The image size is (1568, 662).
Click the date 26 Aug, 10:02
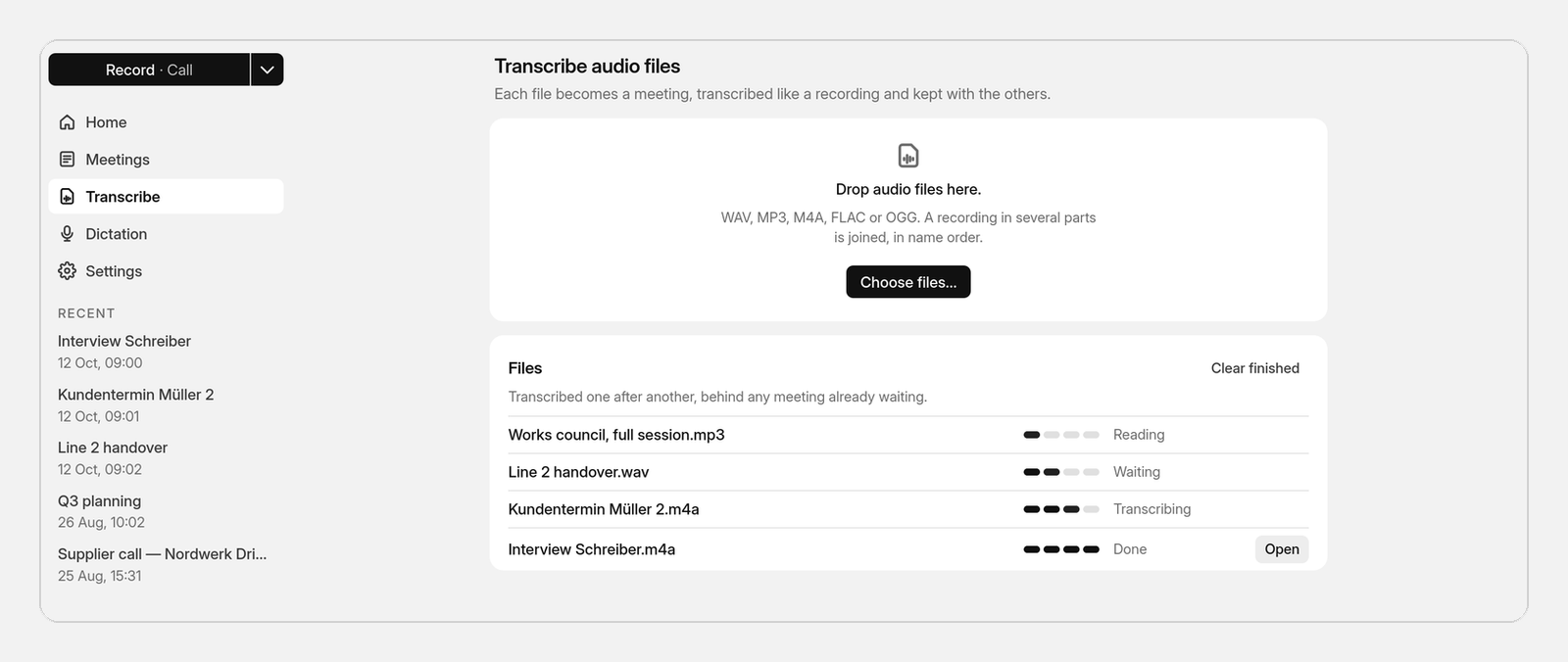(x=101, y=522)
